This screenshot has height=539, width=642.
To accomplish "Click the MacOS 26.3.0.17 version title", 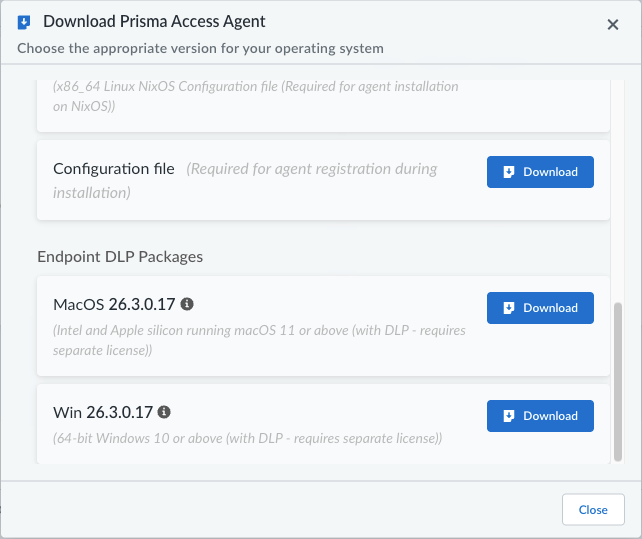I will coord(114,304).
